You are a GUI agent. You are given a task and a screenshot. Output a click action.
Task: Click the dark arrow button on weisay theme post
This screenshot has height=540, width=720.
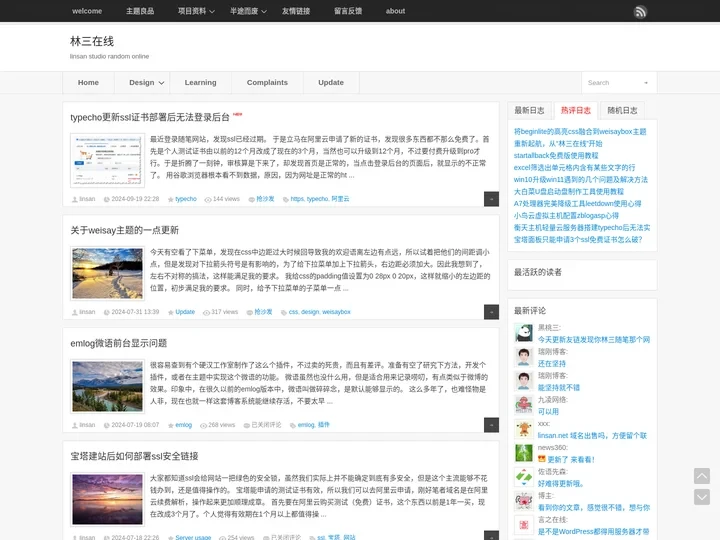[491, 312]
